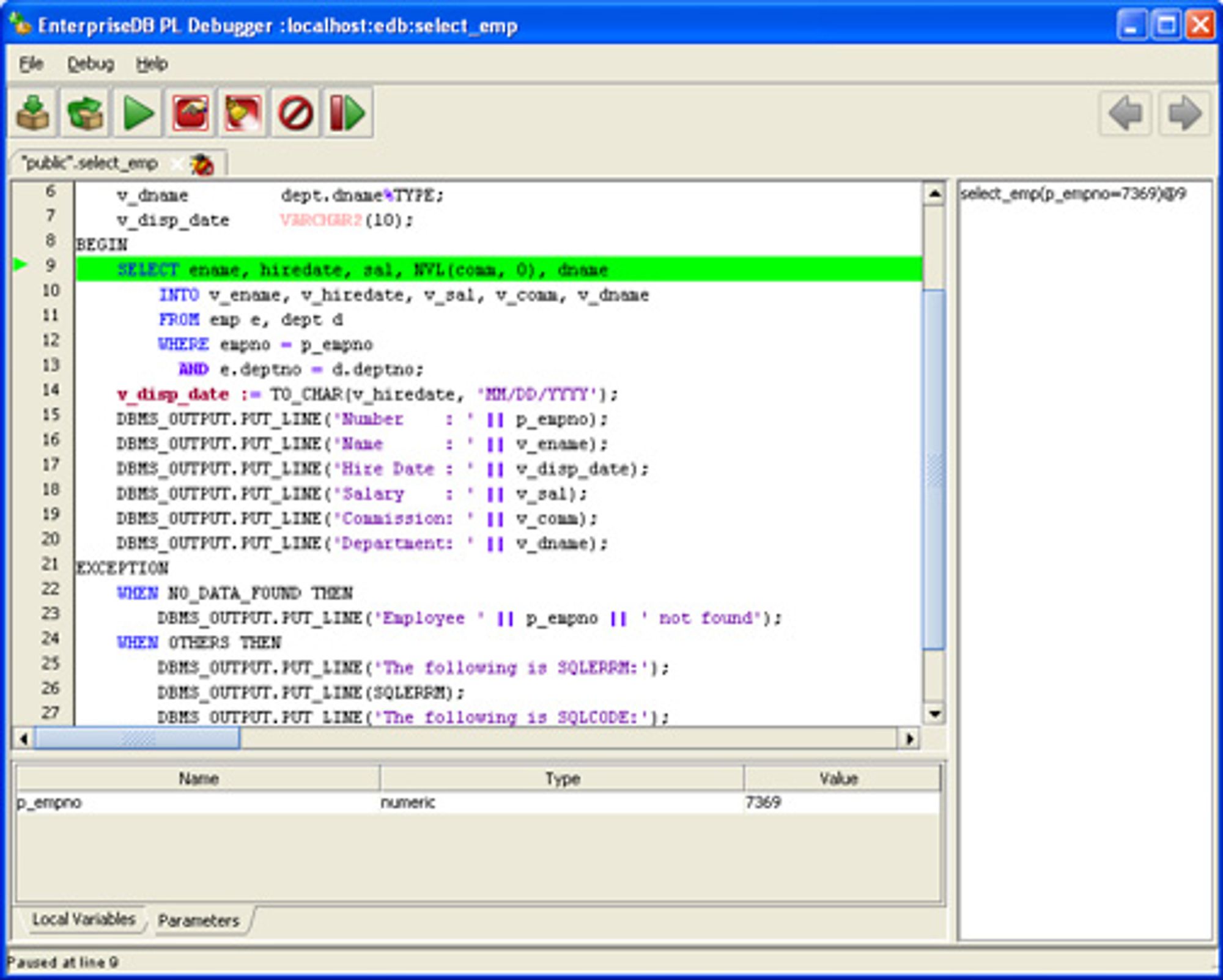1223x980 pixels.
Task: Click the WHEN OTHERS THEN line
Action: pos(199,643)
